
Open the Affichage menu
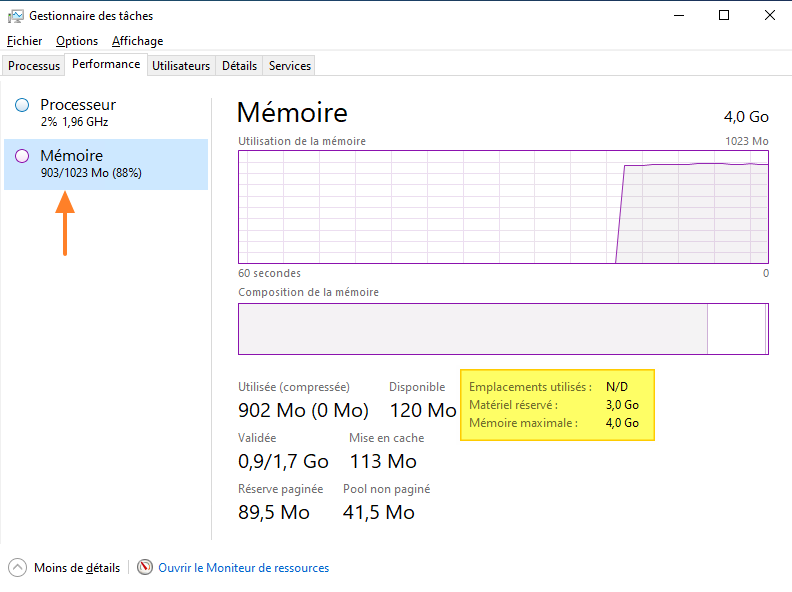click(137, 41)
